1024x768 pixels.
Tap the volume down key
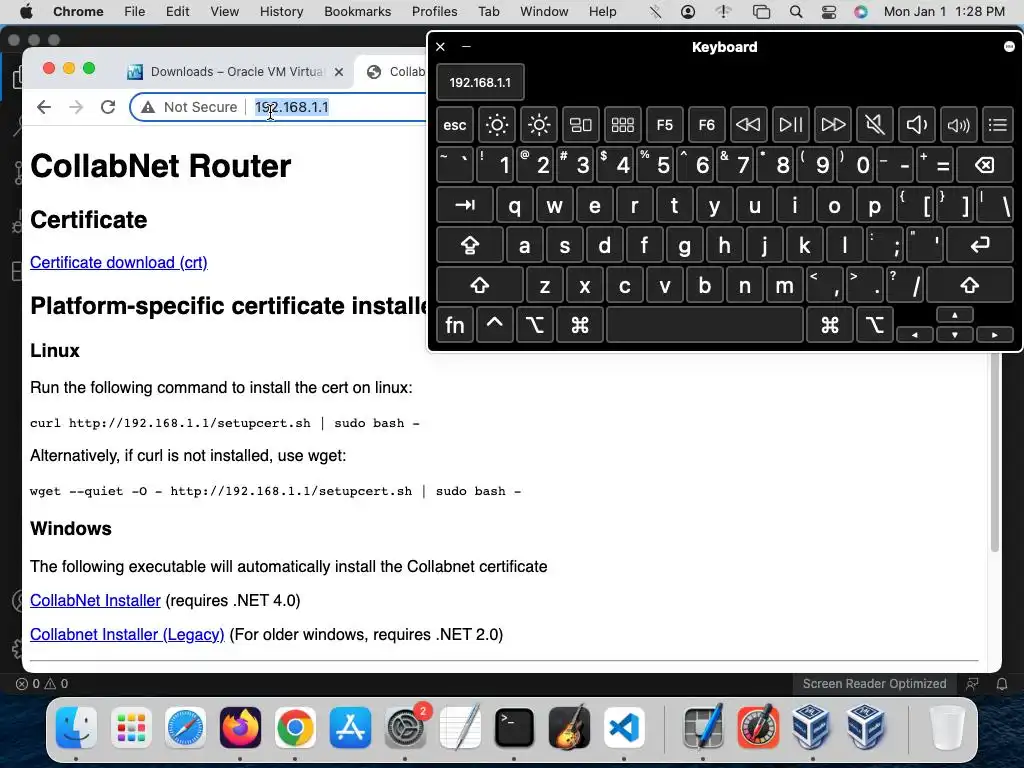click(916, 125)
